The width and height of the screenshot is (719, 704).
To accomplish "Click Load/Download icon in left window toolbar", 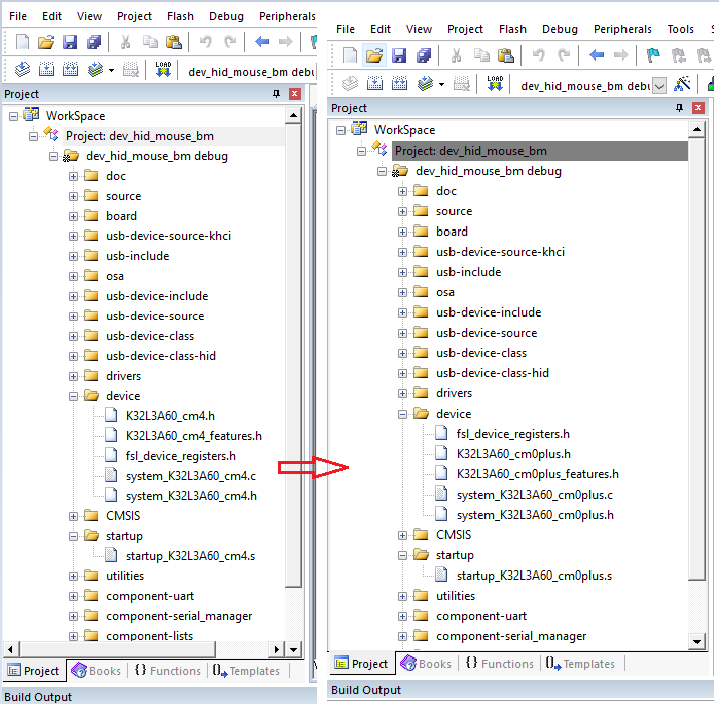I will (x=162, y=70).
